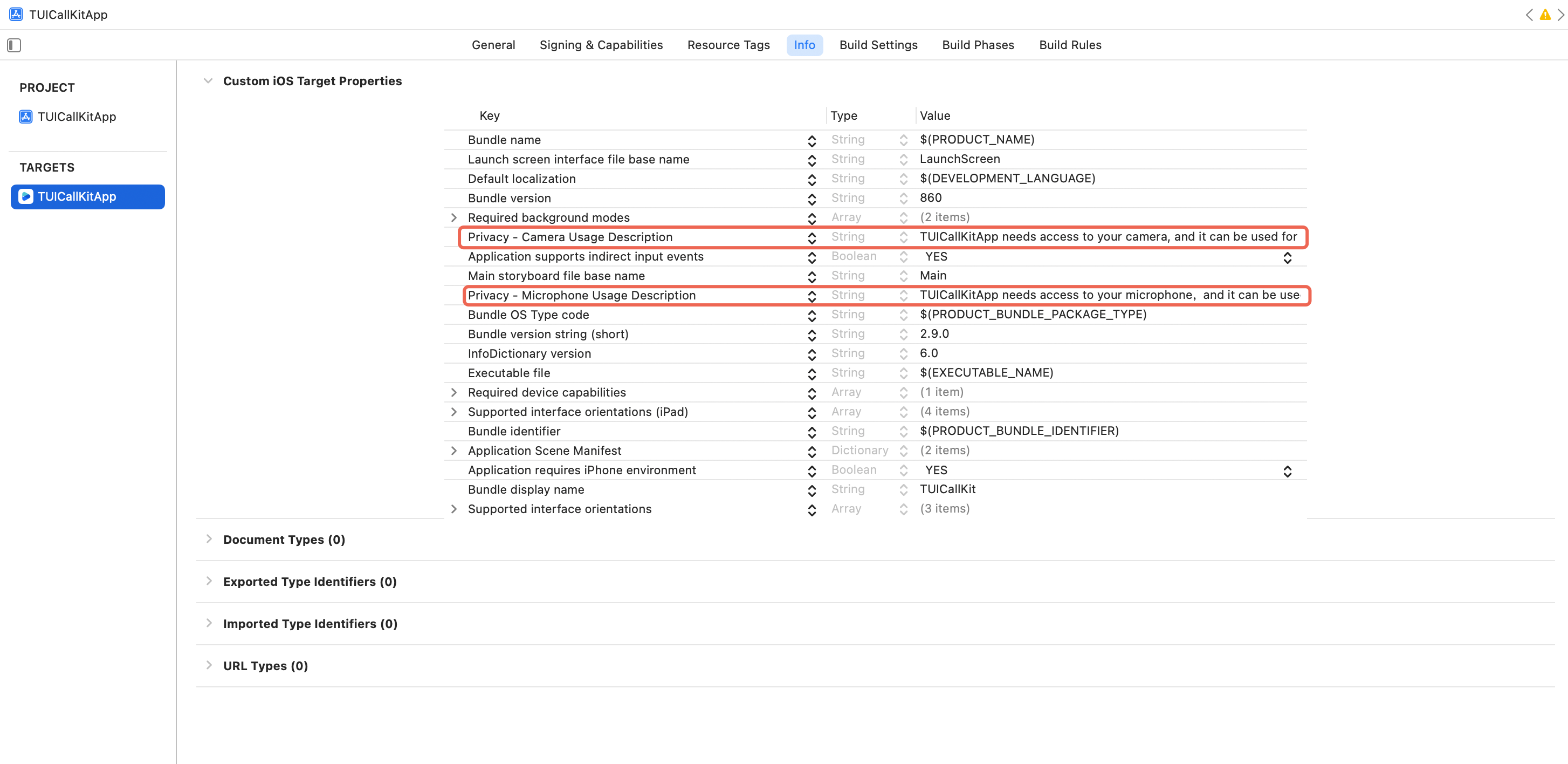The width and height of the screenshot is (1568, 764).
Task: Expand Document Types section
Action: tap(209, 539)
